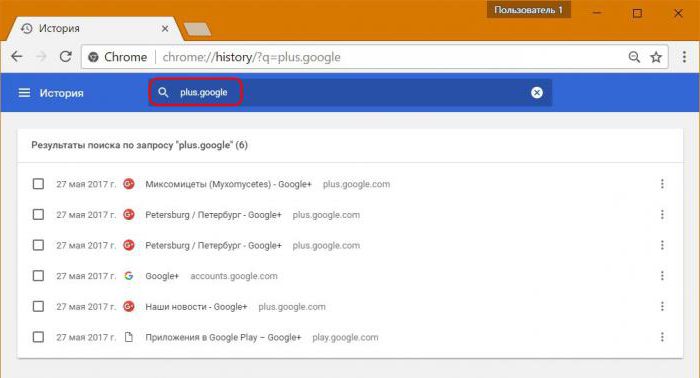Reload the history page
Screen dimensions: 700x378
(66, 57)
